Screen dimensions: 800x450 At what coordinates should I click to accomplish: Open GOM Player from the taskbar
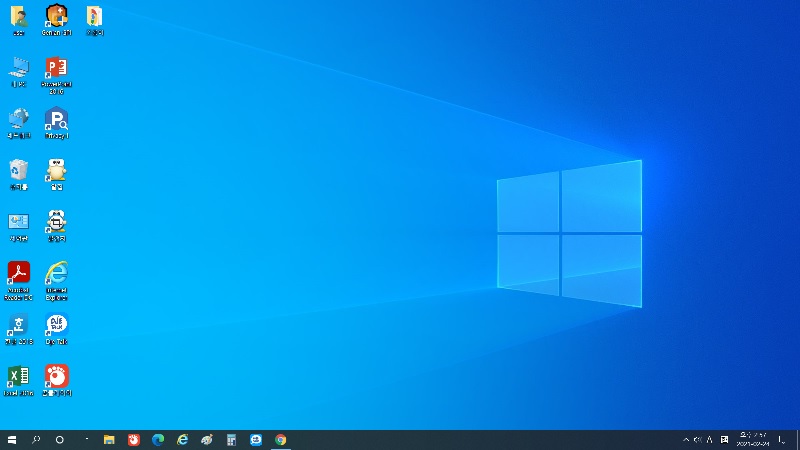134,439
